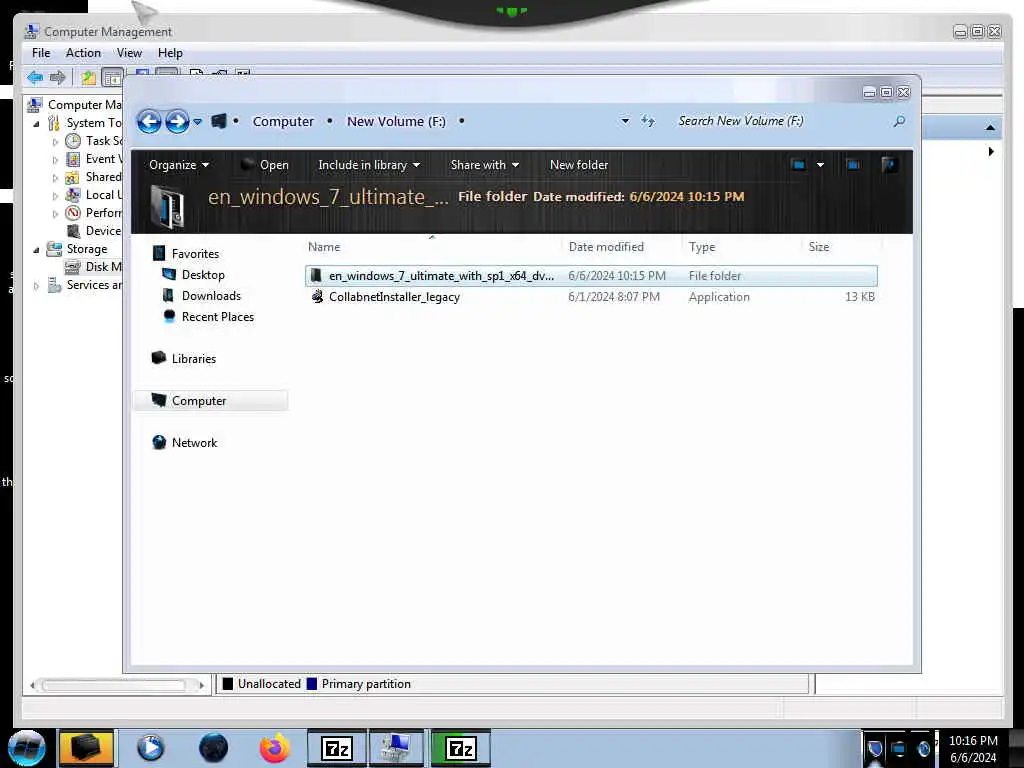Expand the Shared Folders tree node
This screenshot has height=768, width=1024.
coord(55,178)
